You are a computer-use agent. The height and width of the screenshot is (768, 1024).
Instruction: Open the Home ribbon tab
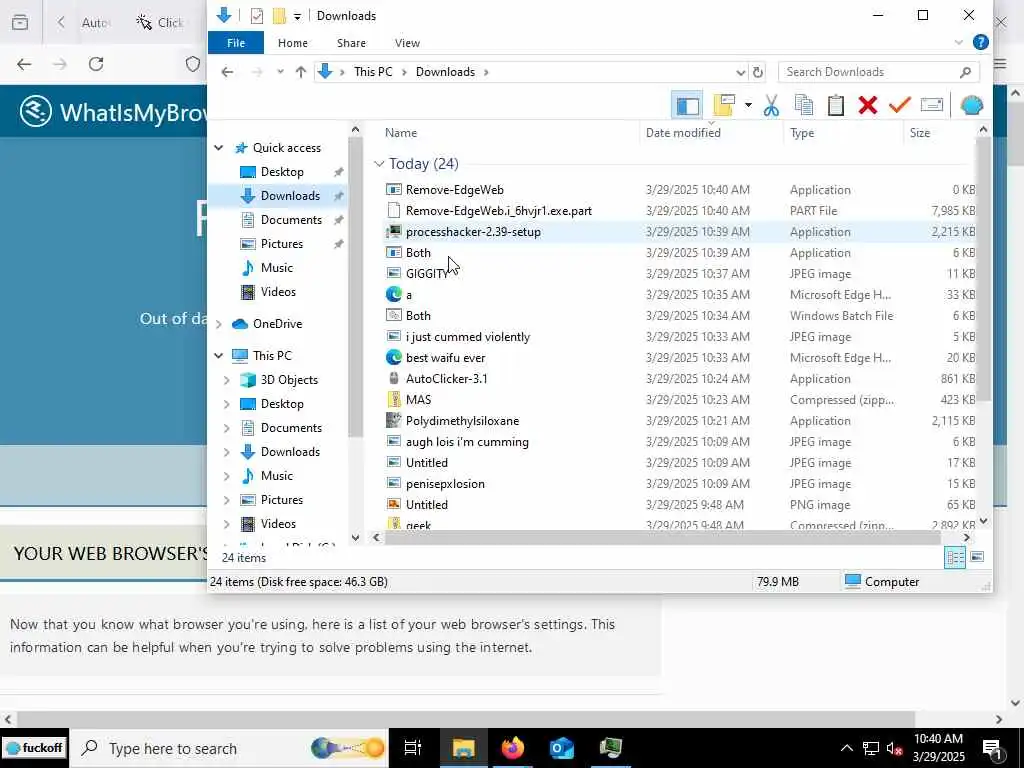click(x=293, y=43)
